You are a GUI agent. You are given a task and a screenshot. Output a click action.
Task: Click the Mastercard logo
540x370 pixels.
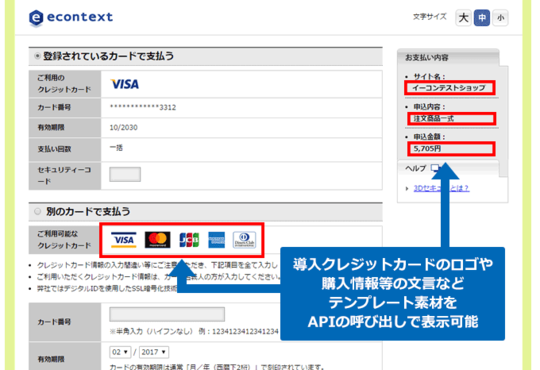tap(157, 240)
